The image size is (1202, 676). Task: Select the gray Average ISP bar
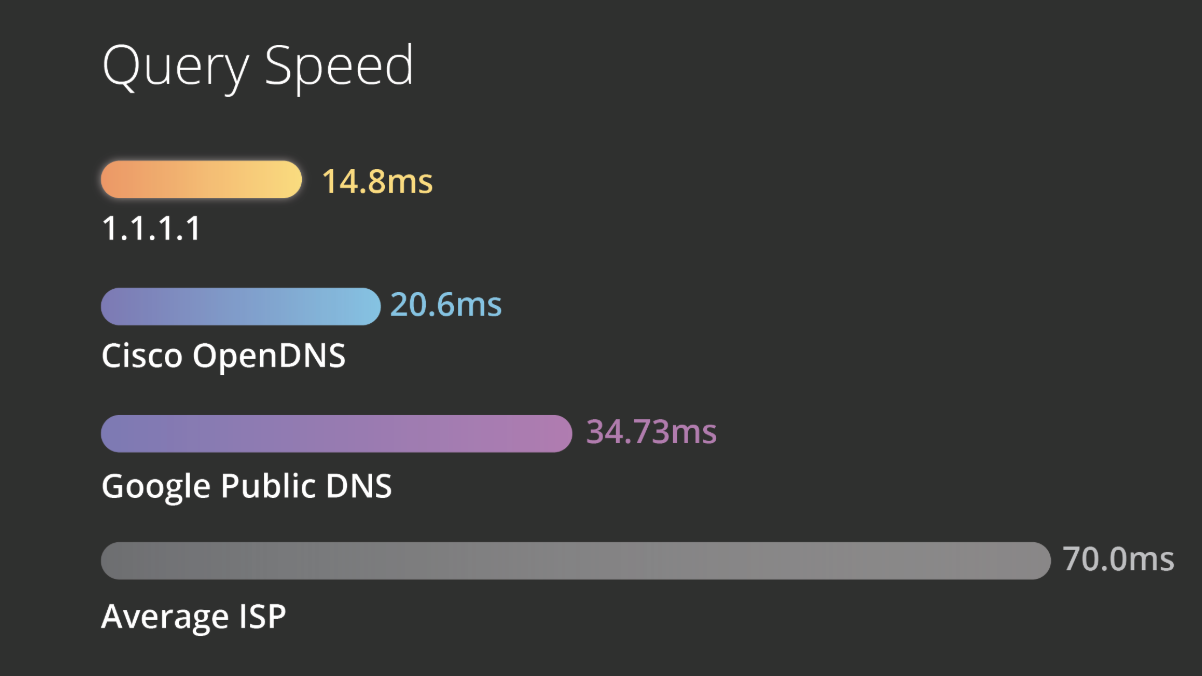(x=576, y=560)
